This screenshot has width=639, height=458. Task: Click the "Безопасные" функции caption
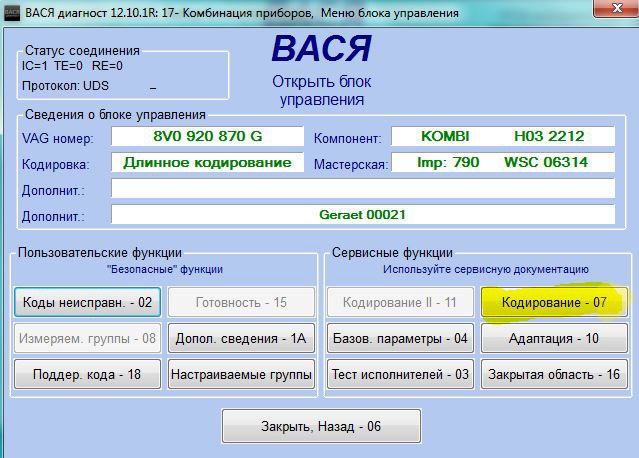pos(165,269)
